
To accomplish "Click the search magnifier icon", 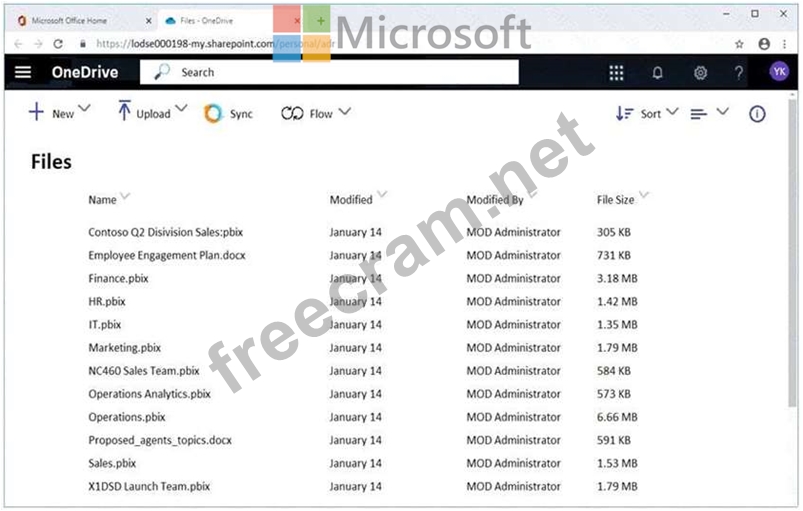I will 162,72.
